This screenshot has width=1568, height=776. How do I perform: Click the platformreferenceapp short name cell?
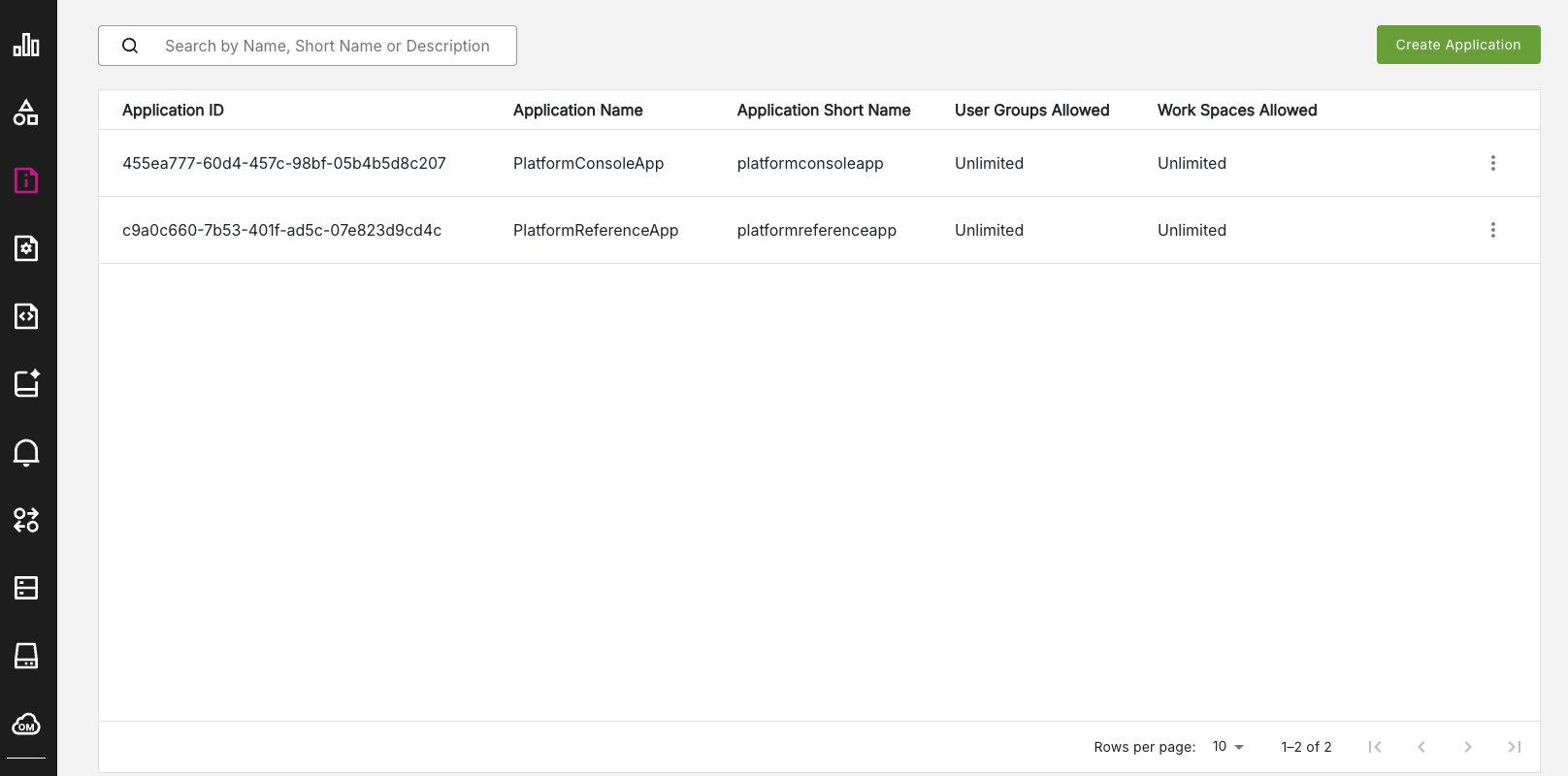817,230
